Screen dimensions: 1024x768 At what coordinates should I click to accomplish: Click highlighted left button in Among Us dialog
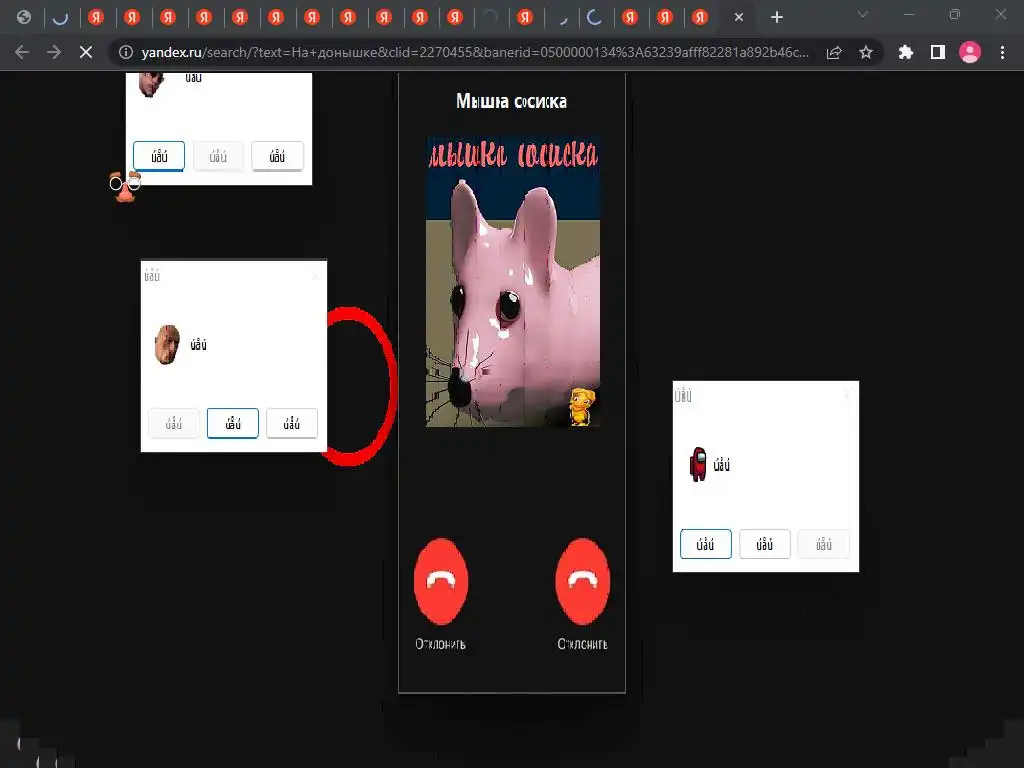click(x=705, y=544)
